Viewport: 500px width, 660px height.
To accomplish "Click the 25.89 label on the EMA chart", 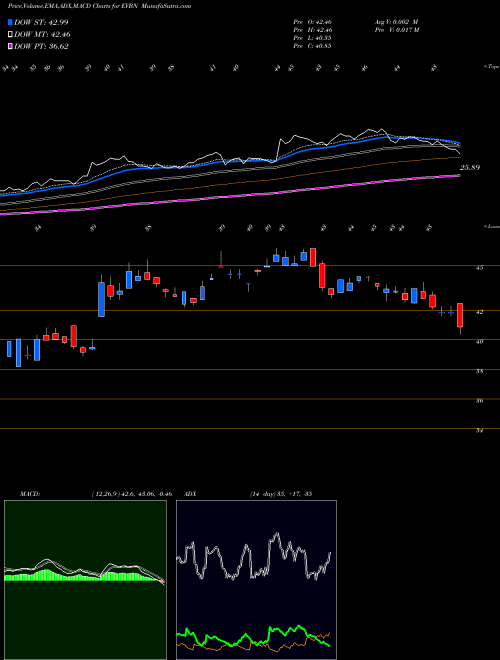I will 470,168.
